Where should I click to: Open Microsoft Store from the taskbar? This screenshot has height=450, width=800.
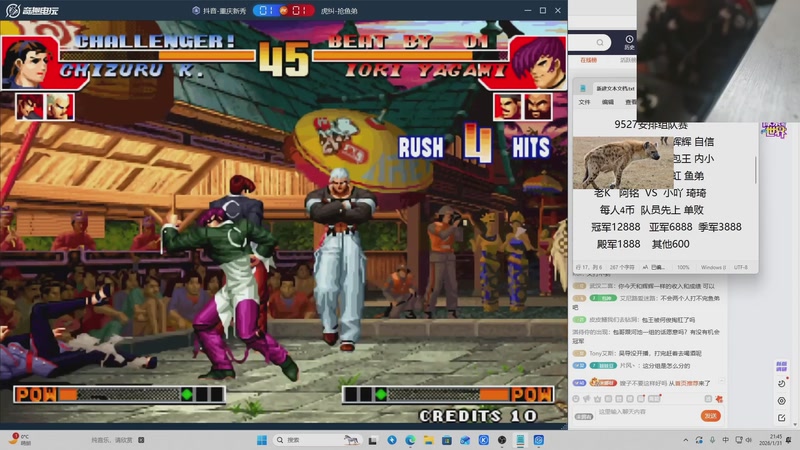click(x=447, y=440)
